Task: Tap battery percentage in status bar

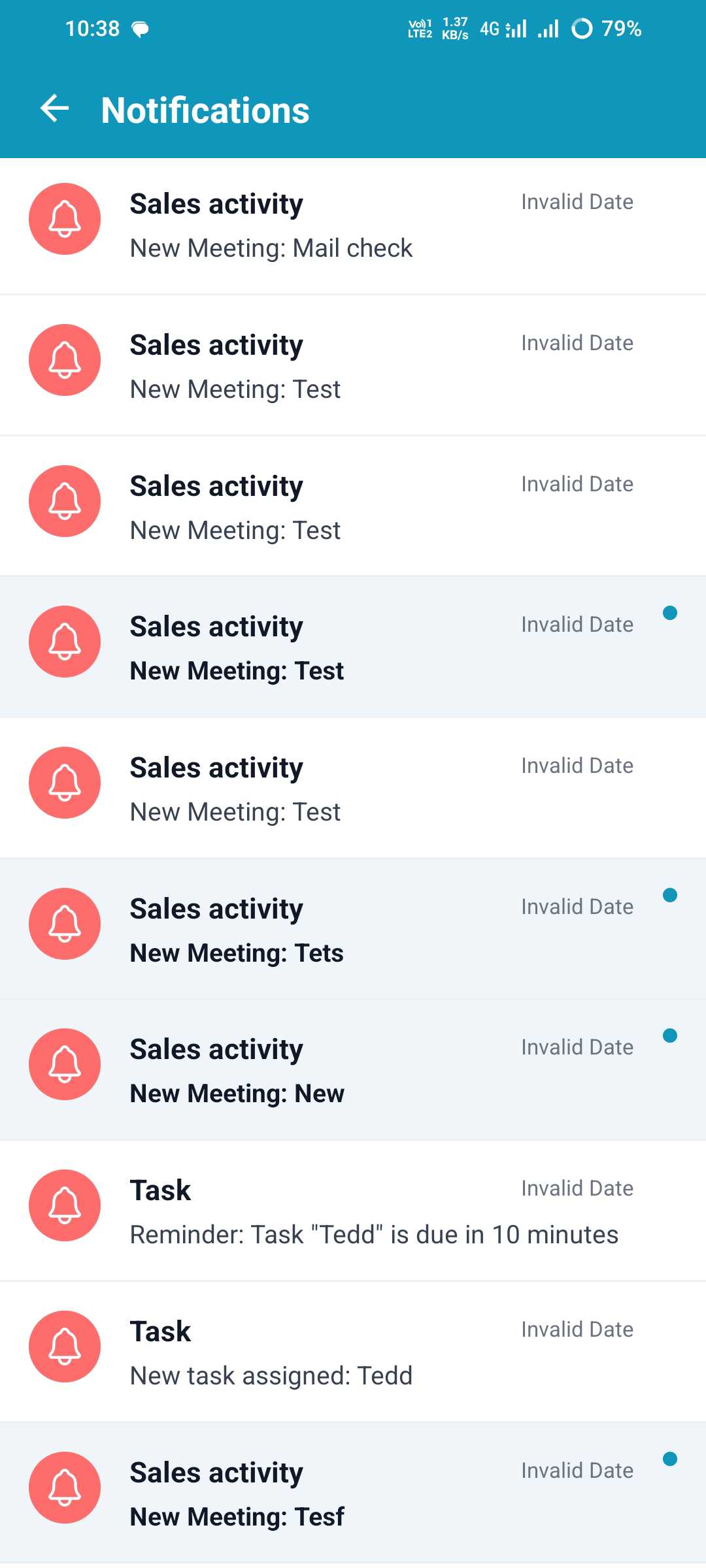Action: [621, 29]
